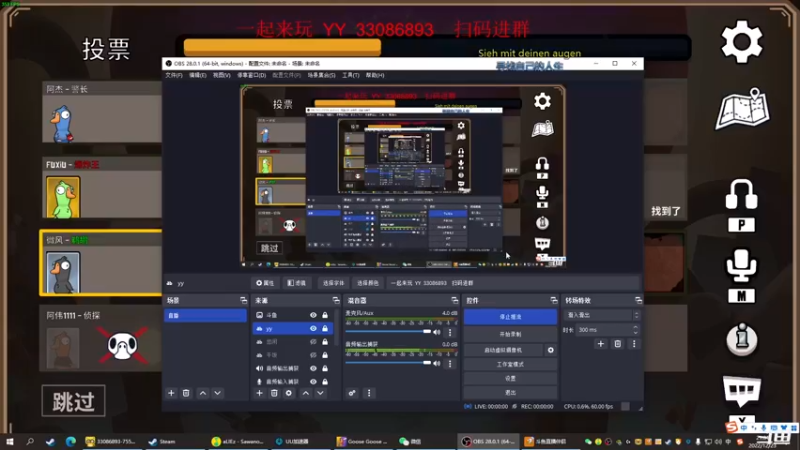Open 编辑(E) menu in OBS
Image resolution: width=800 pixels, height=450 pixels.
198,76
